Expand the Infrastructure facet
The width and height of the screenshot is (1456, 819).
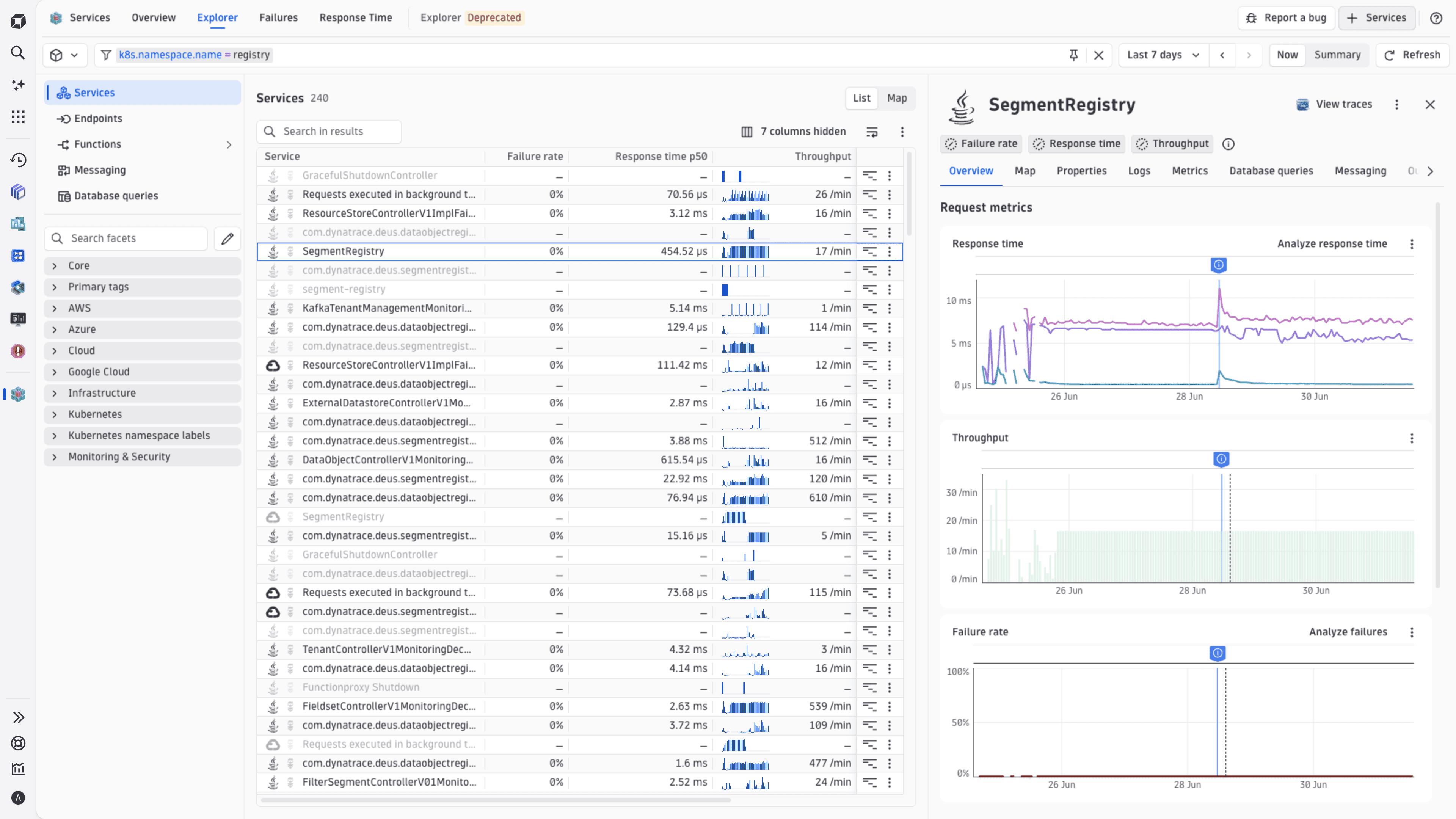pyautogui.click(x=143, y=394)
